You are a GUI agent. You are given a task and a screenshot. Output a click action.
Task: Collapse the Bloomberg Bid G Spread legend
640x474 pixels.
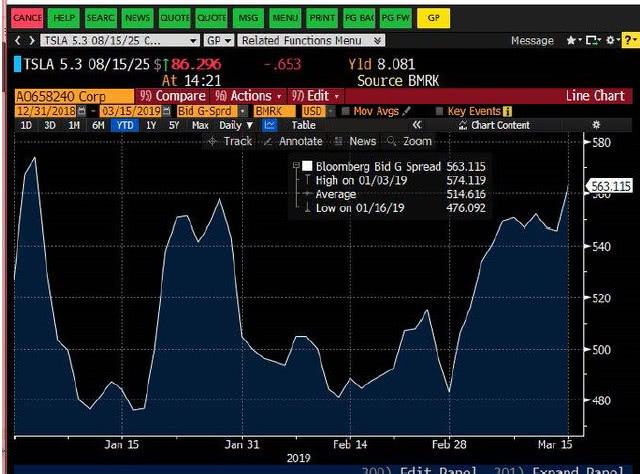pos(296,165)
